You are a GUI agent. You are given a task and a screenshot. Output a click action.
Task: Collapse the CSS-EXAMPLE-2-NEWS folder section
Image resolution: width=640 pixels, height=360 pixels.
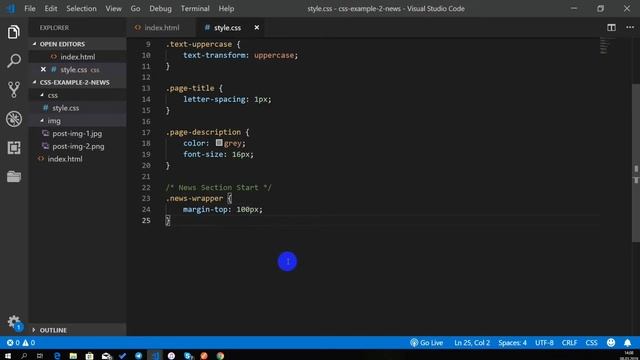click(x=77, y=82)
